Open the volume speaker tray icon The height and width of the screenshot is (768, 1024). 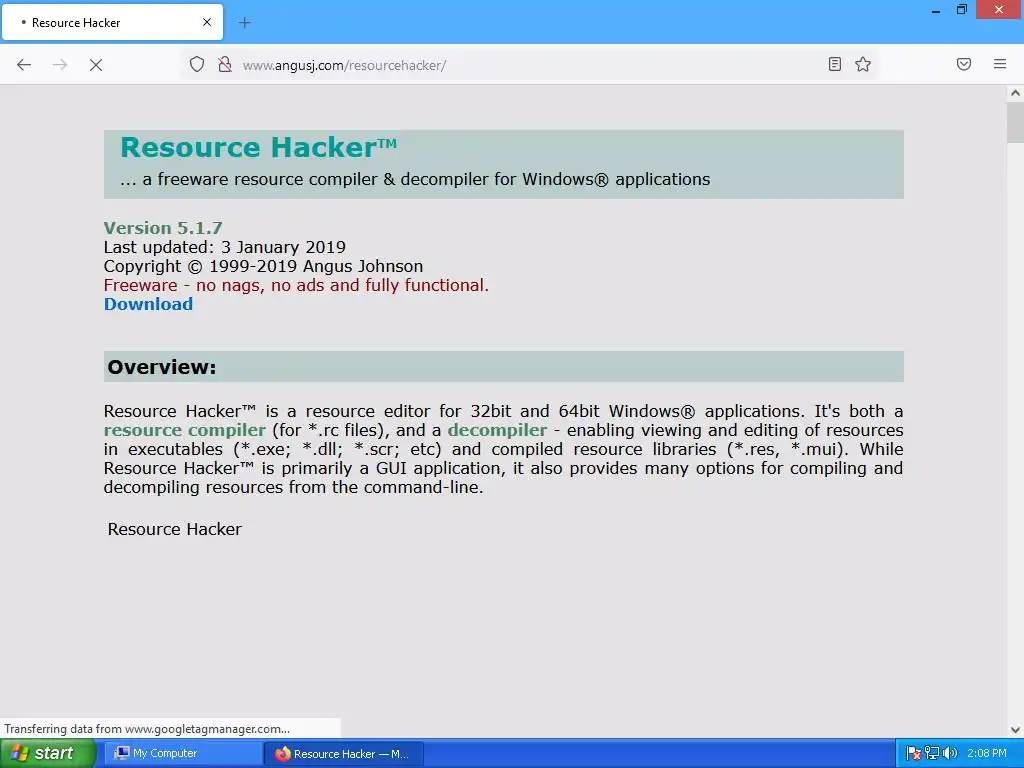coord(950,753)
